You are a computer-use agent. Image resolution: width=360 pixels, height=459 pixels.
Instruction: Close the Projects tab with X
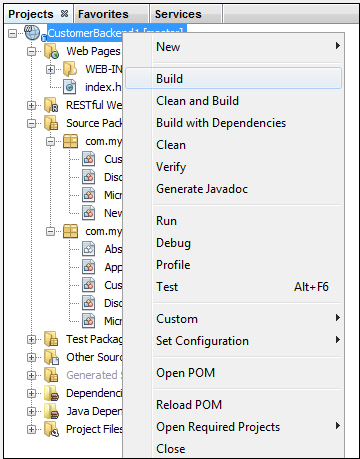tap(64, 13)
